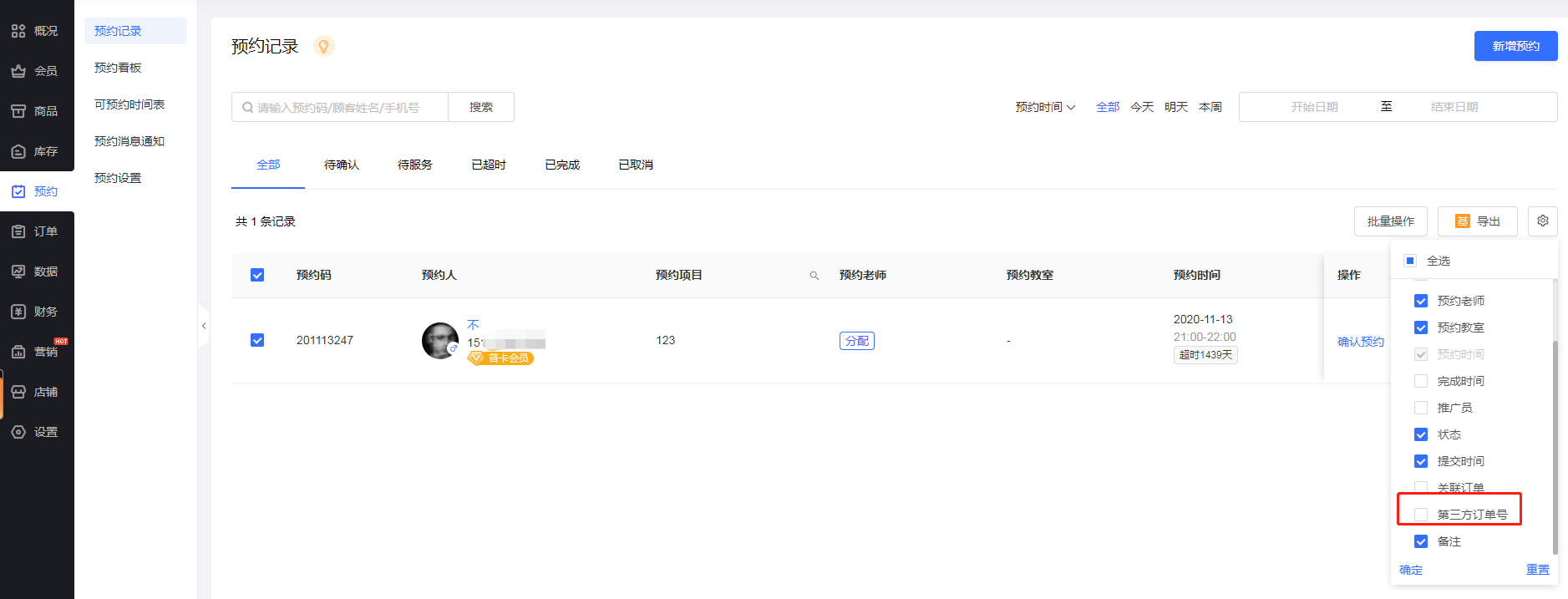1568x599 pixels.
Task: Click the 确认预约 action link
Action: coord(1361,342)
